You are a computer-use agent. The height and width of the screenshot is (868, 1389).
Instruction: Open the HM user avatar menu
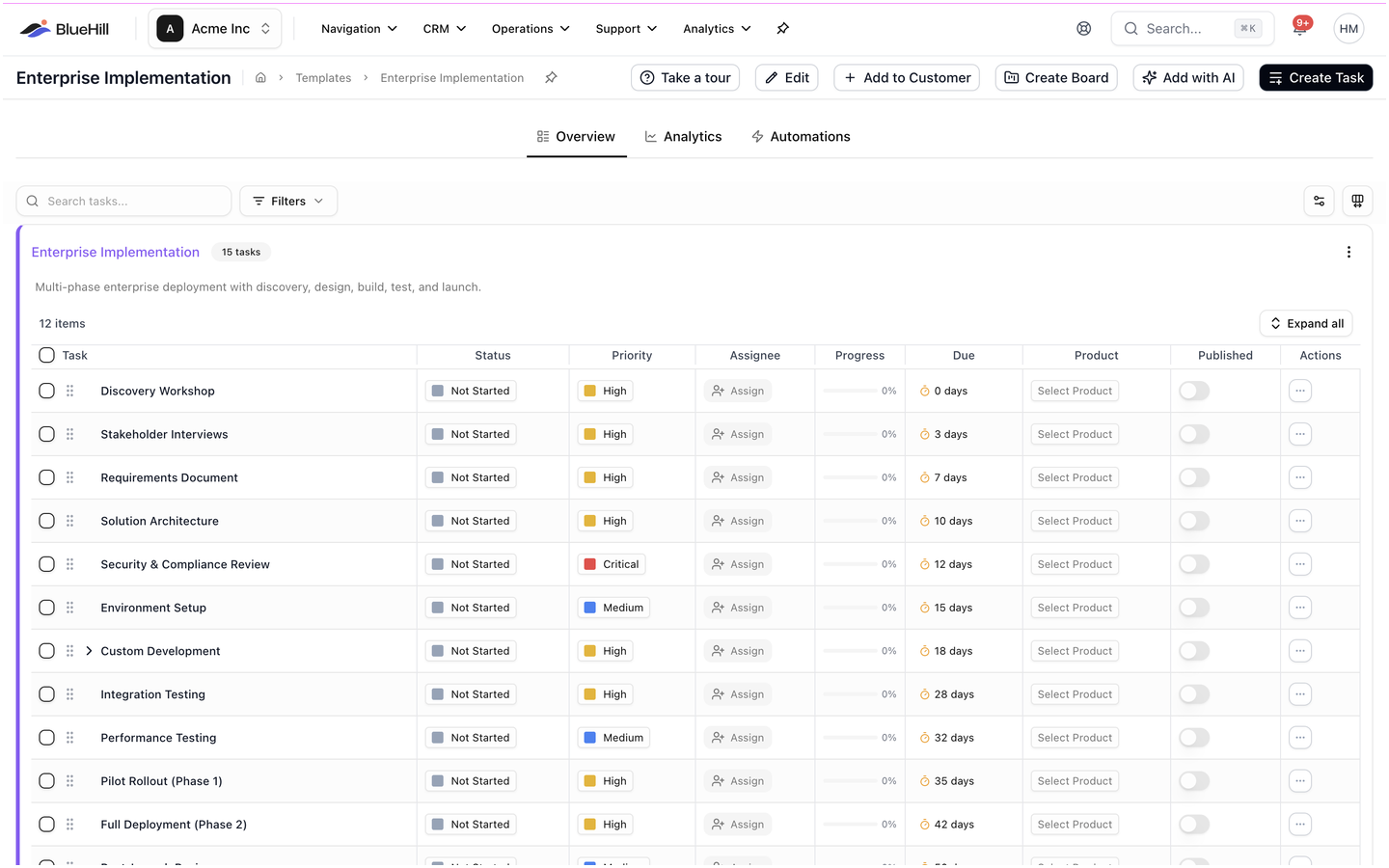pyautogui.click(x=1348, y=29)
